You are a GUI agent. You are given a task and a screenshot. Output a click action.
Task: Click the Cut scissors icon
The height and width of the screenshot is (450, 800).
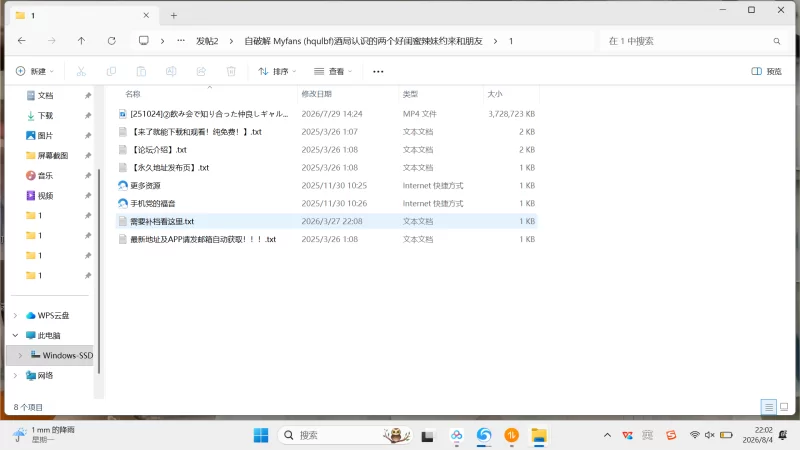81,71
